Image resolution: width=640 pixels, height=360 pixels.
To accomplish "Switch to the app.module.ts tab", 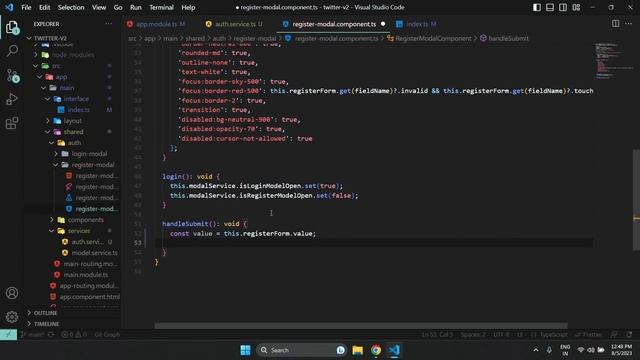I will coord(156,24).
